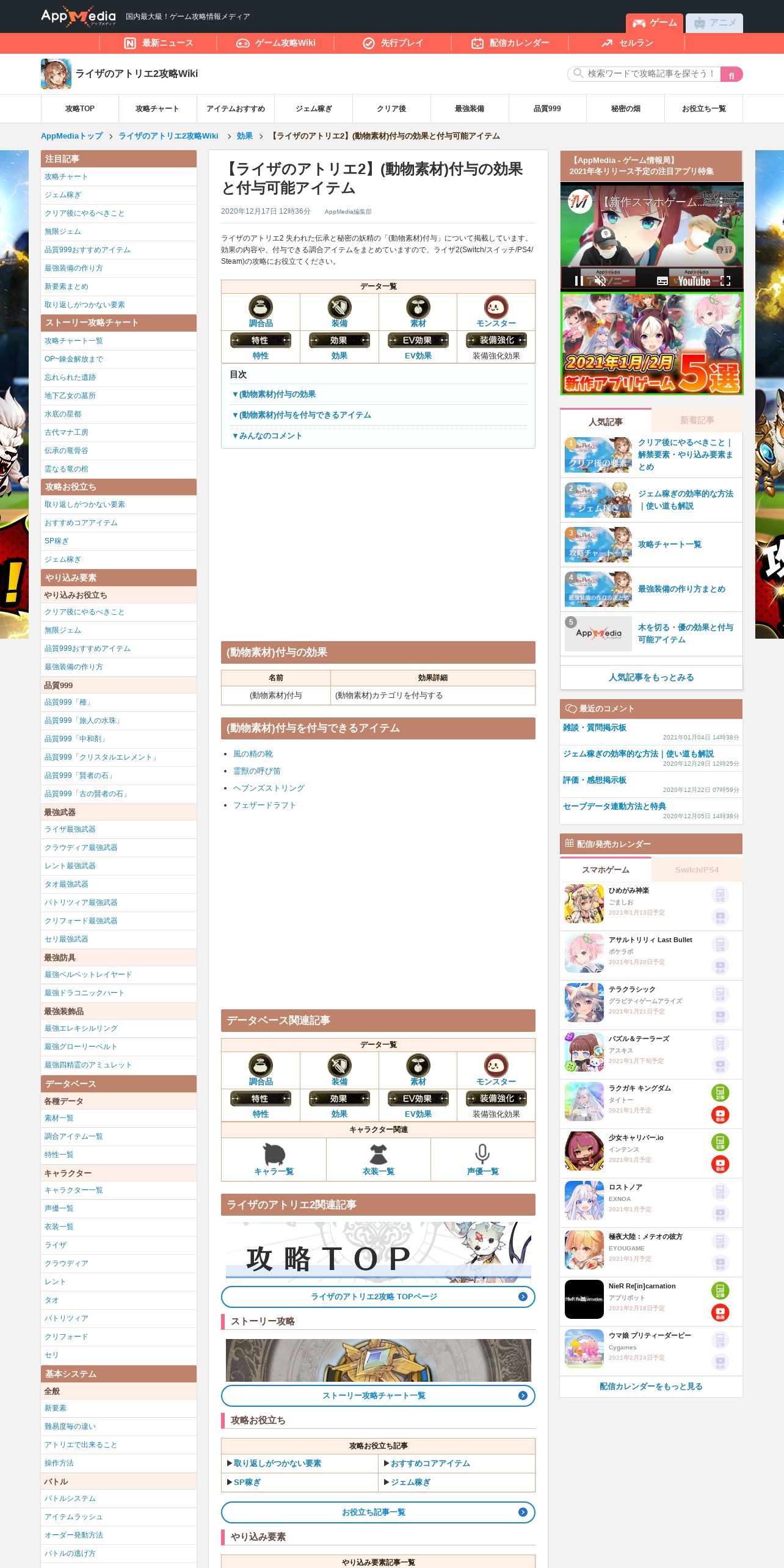
Task: Click the green 記事 icon for NieR Re[in]carnation
Action: click(720, 1290)
